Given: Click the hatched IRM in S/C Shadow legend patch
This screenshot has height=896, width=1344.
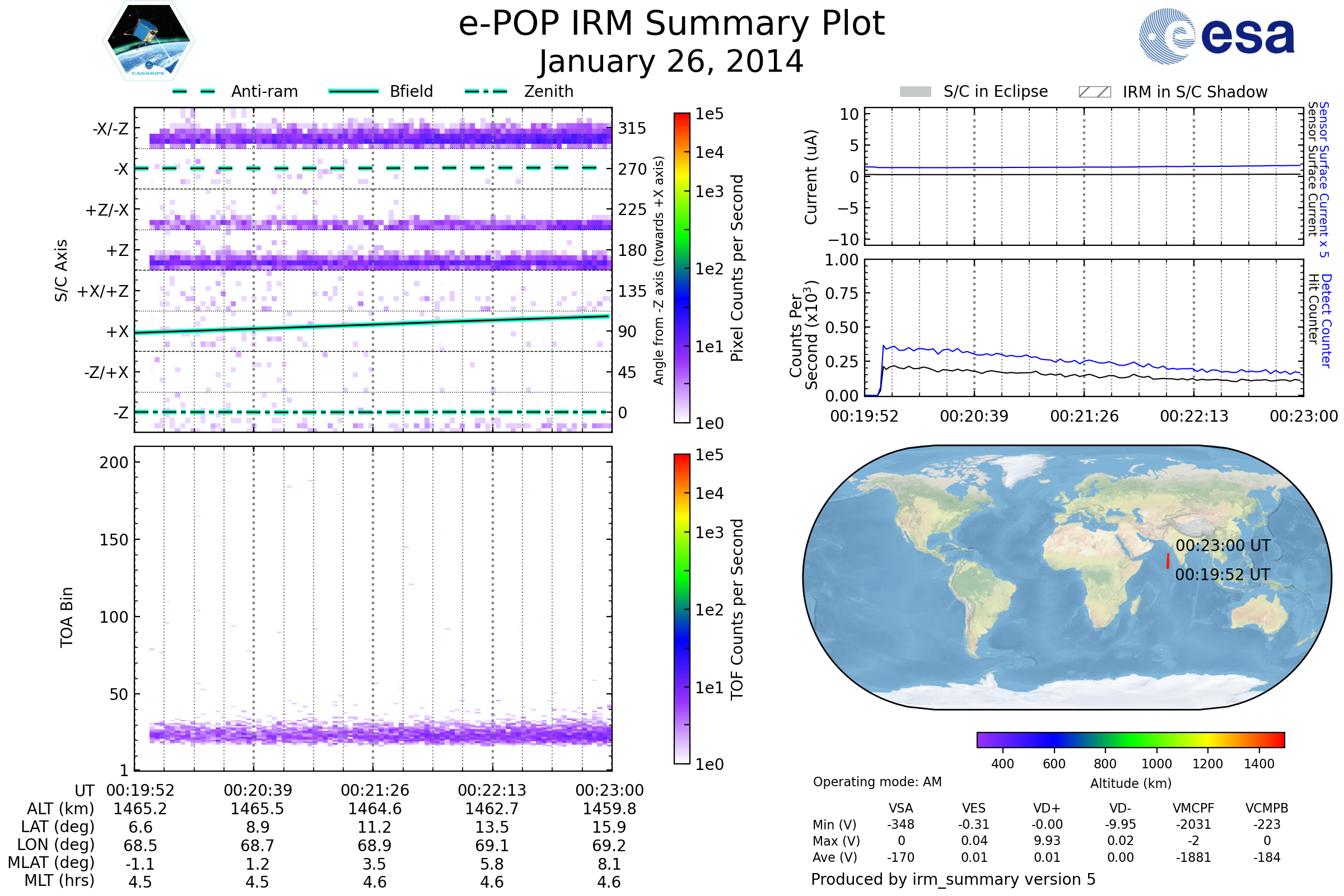Looking at the screenshot, I should point(1094,92).
